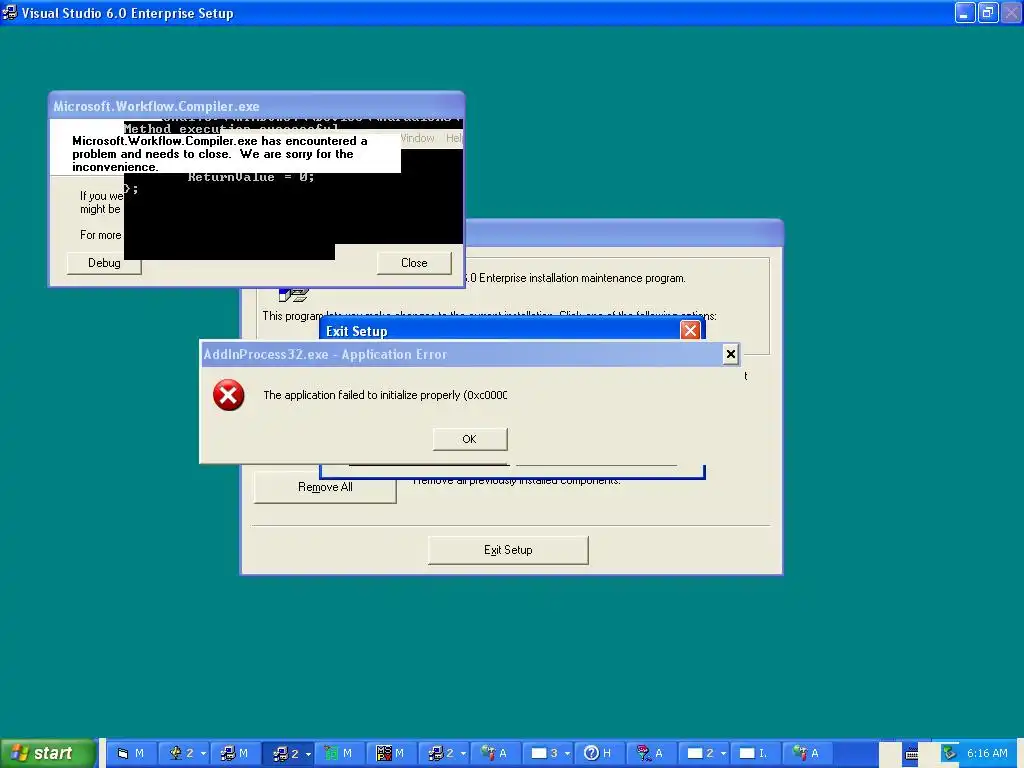The width and height of the screenshot is (1024, 768).
Task: Click the keyboard icon in the system tray
Action: tap(912, 754)
